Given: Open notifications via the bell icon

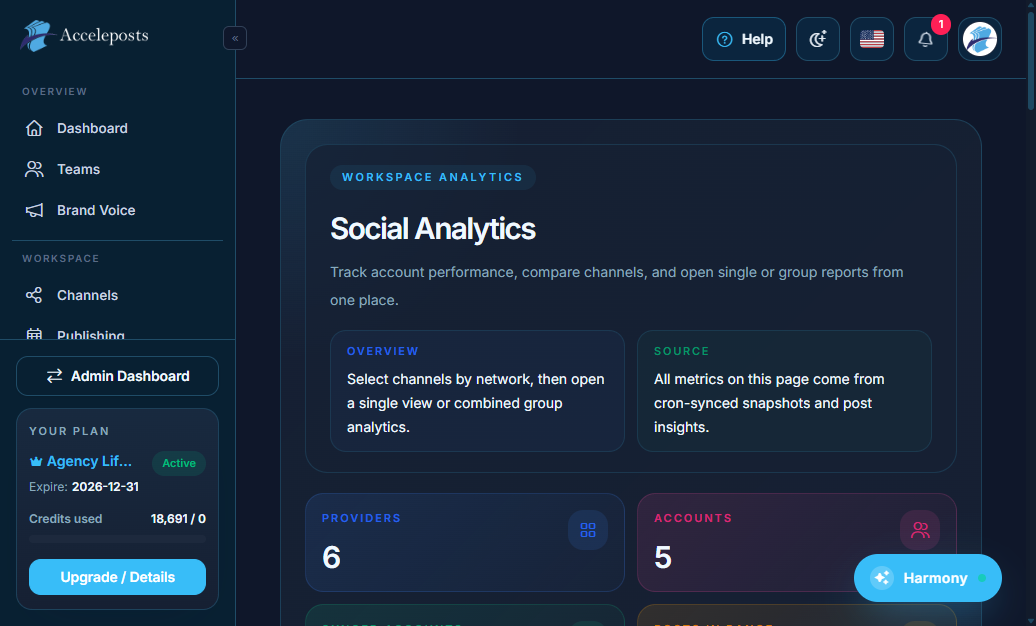Looking at the screenshot, I should (x=926, y=40).
